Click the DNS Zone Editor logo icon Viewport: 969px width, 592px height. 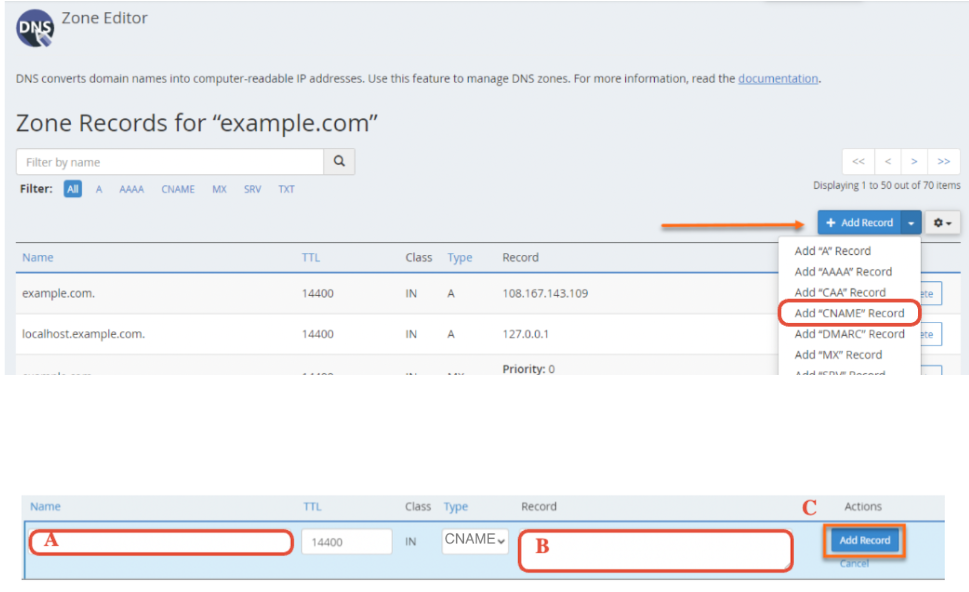click(x=35, y=29)
